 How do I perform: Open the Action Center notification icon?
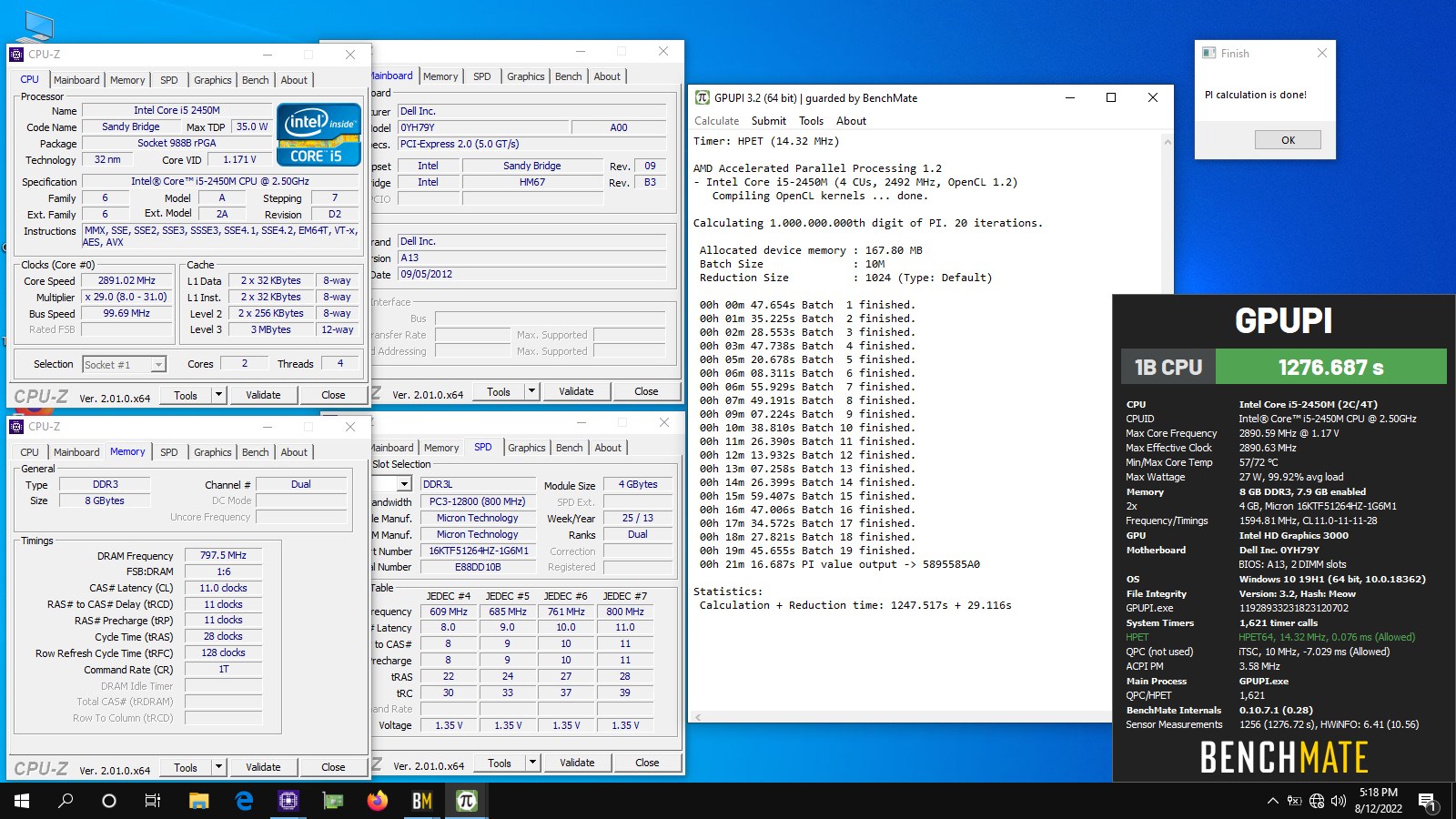click(1428, 801)
